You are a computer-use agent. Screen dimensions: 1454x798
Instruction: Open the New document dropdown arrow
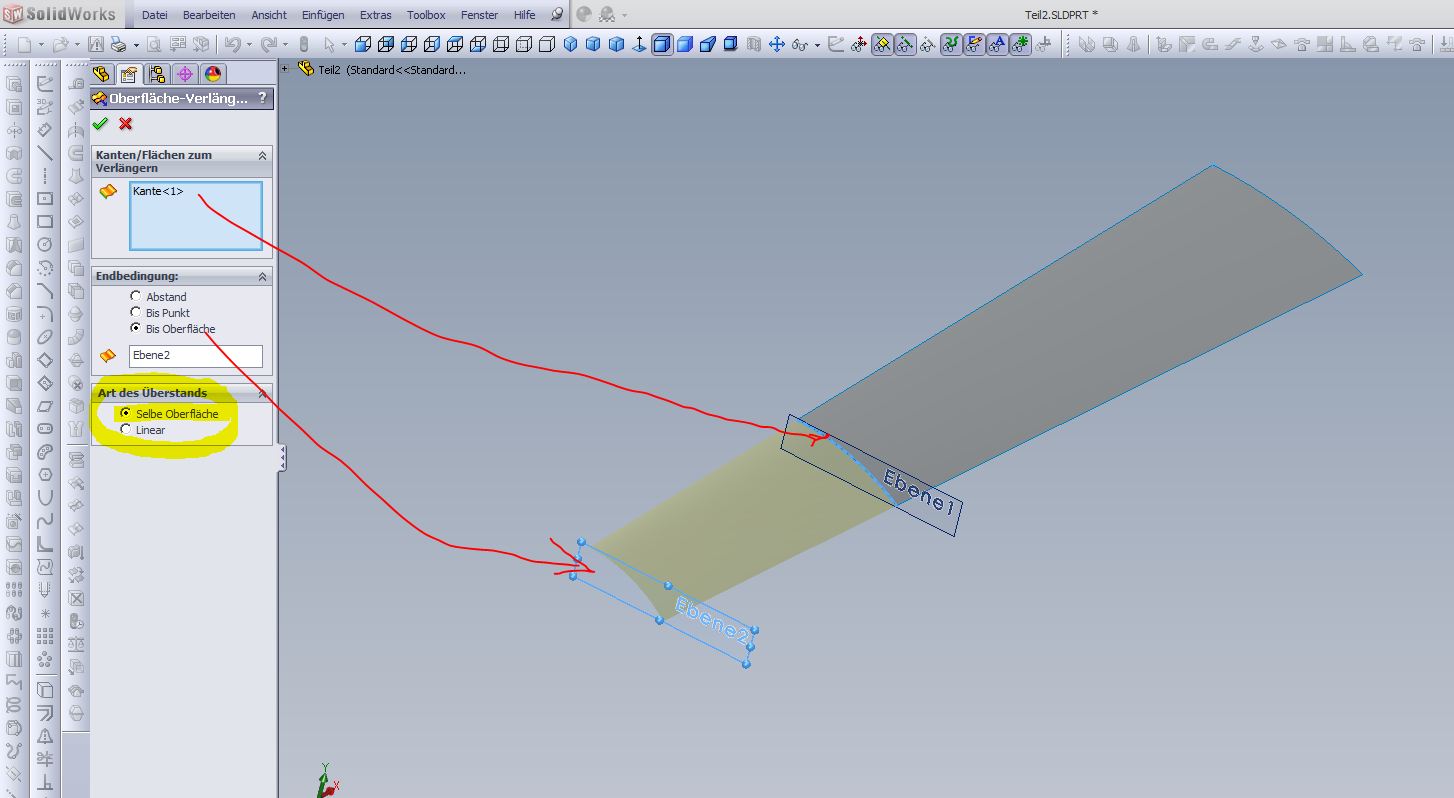pyautogui.click(x=40, y=45)
